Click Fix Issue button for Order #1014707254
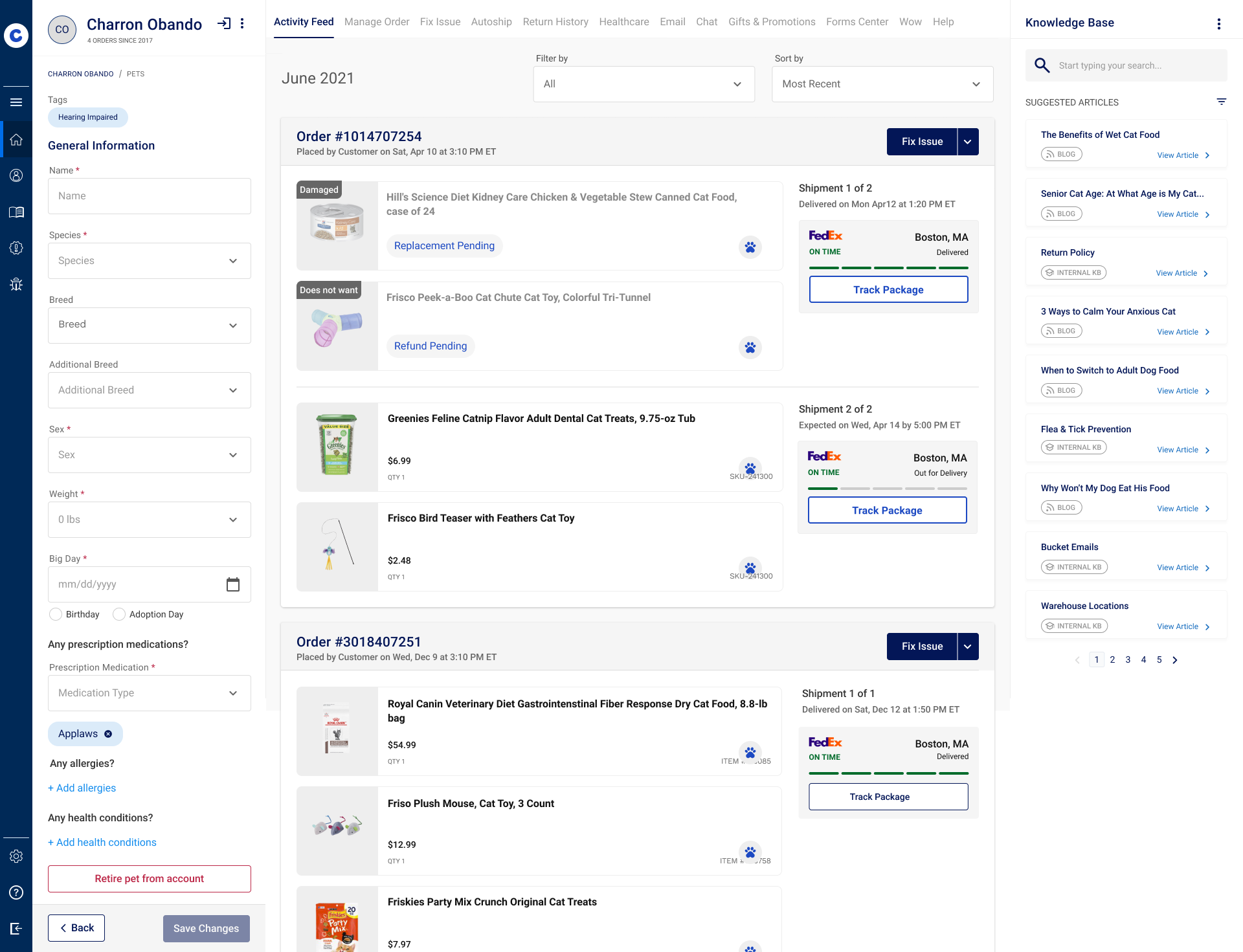Image resolution: width=1243 pixels, height=952 pixels. pyautogui.click(x=922, y=142)
